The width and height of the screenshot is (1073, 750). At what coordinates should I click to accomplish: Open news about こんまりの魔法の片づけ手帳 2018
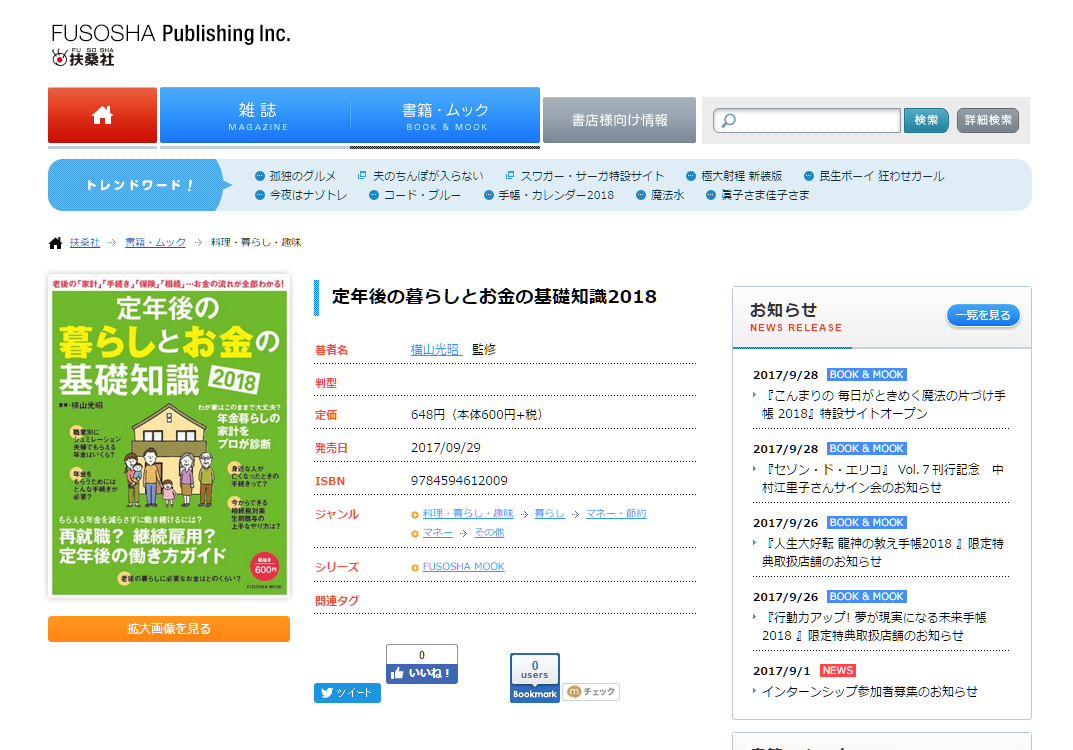coord(883,404)
